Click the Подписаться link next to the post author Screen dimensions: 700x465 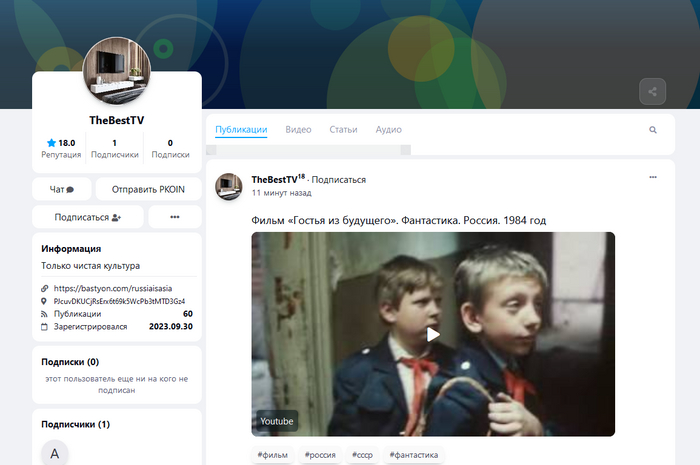coord(338,179)
